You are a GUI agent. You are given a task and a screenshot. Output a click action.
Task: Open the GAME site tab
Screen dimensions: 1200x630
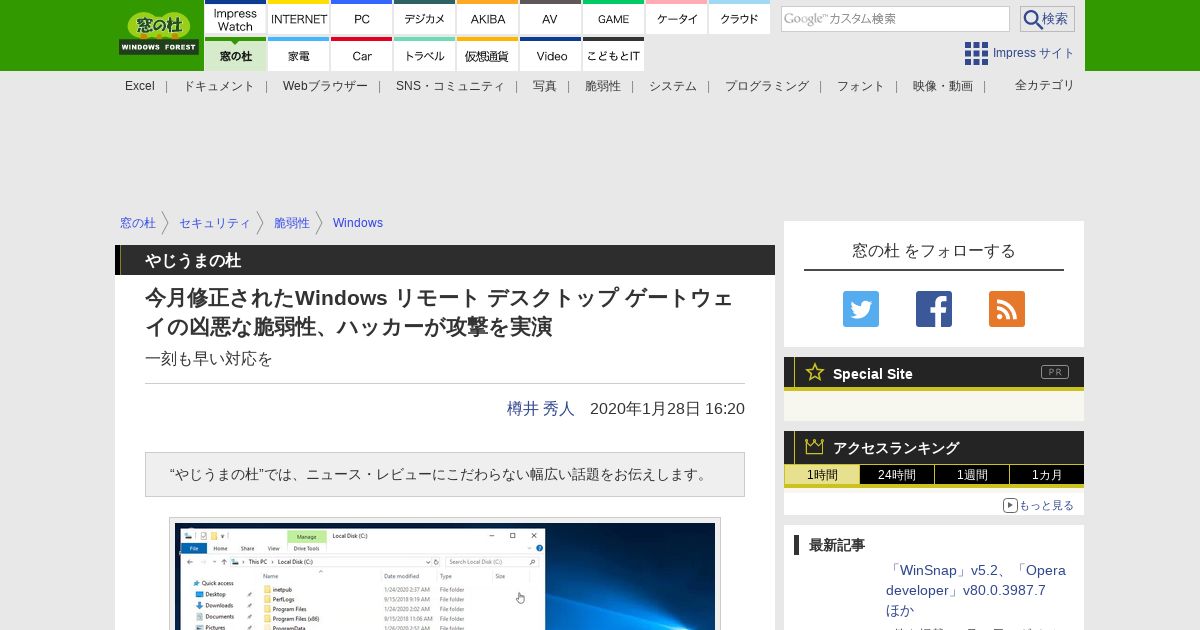613,18
